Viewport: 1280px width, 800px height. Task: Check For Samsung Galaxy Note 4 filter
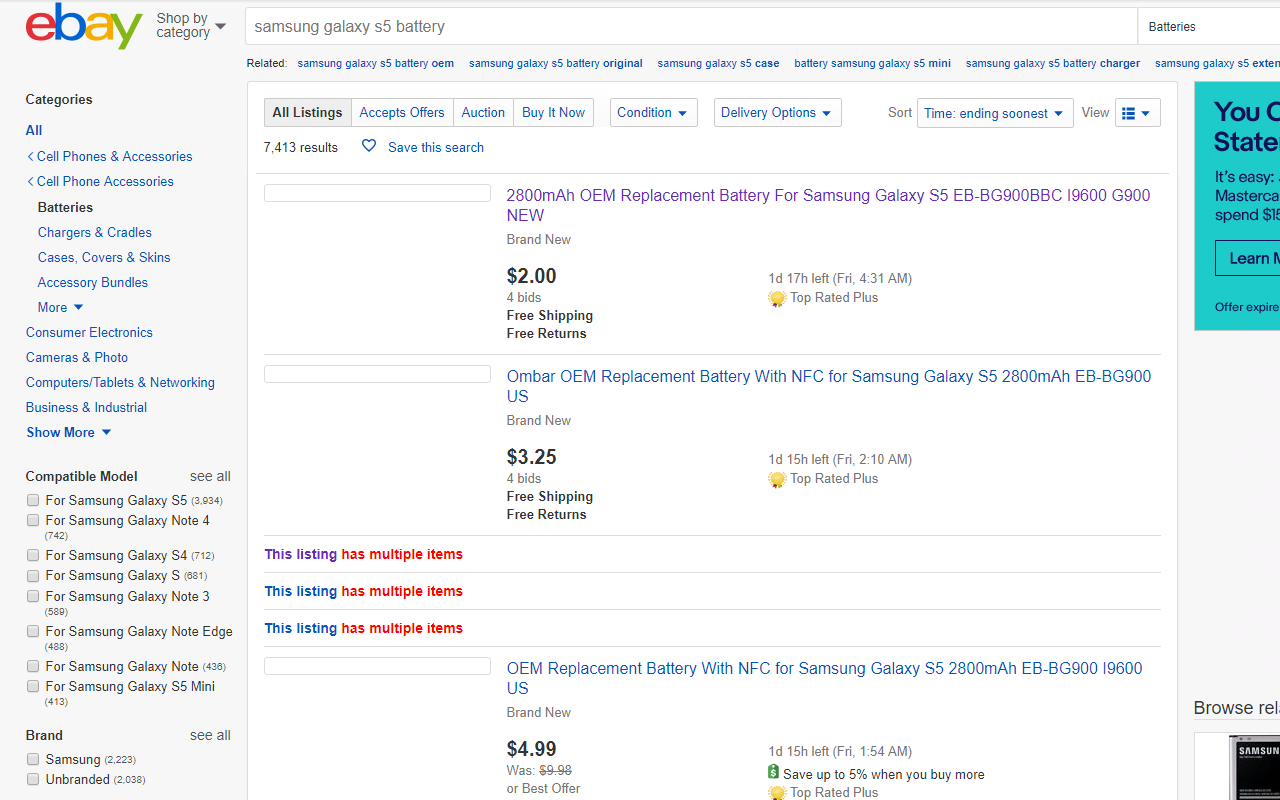click(33, 520)
